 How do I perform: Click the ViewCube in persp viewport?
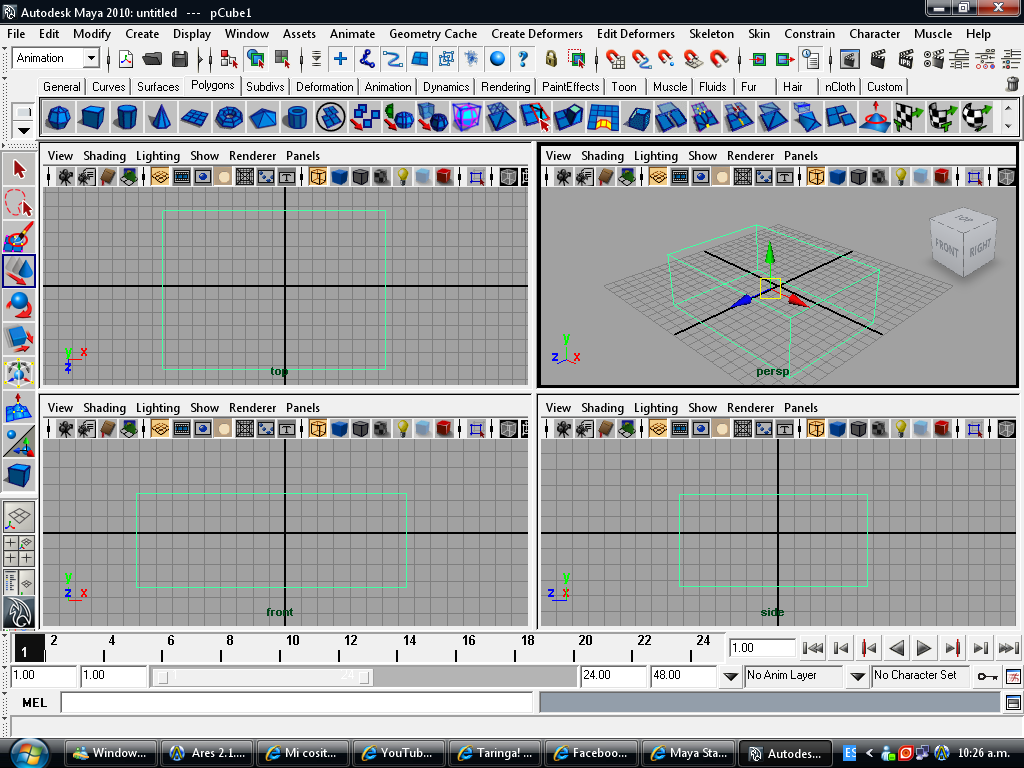[x=961, y=243]
